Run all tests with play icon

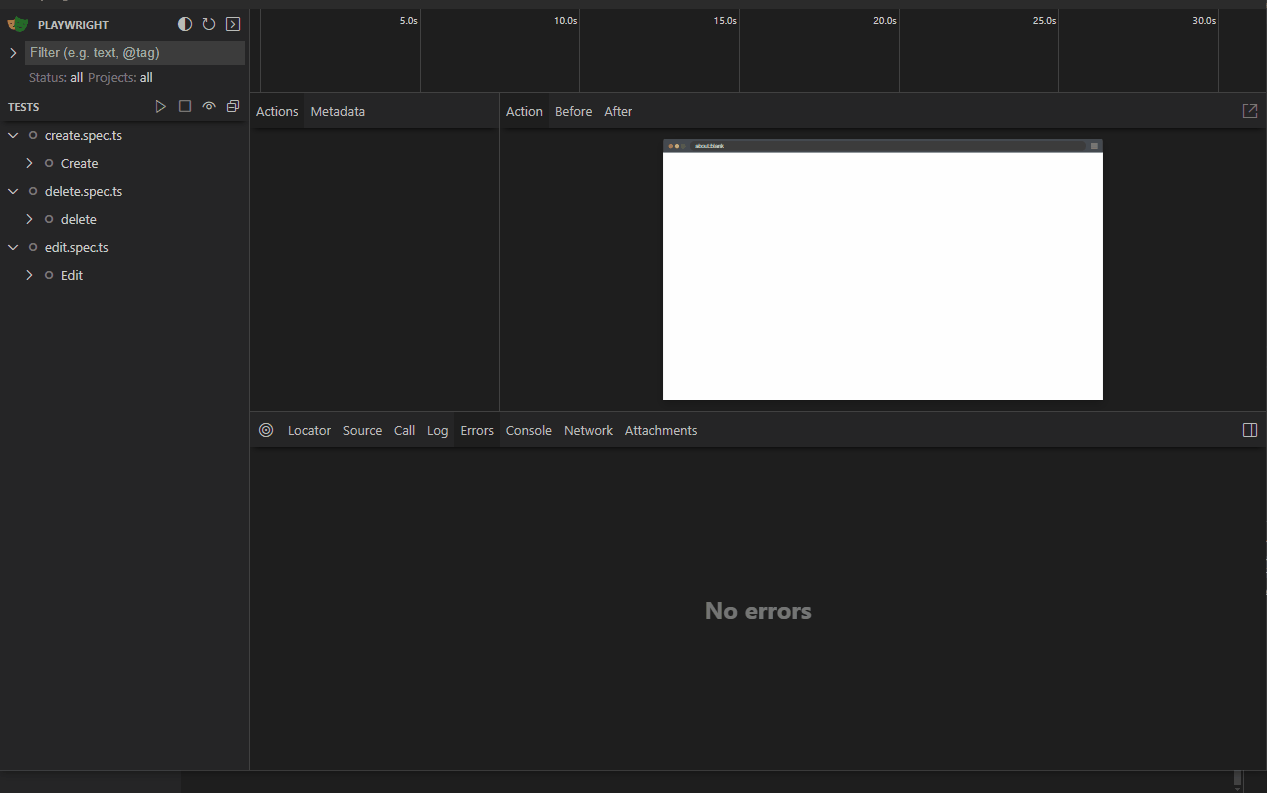coord(161,106)
